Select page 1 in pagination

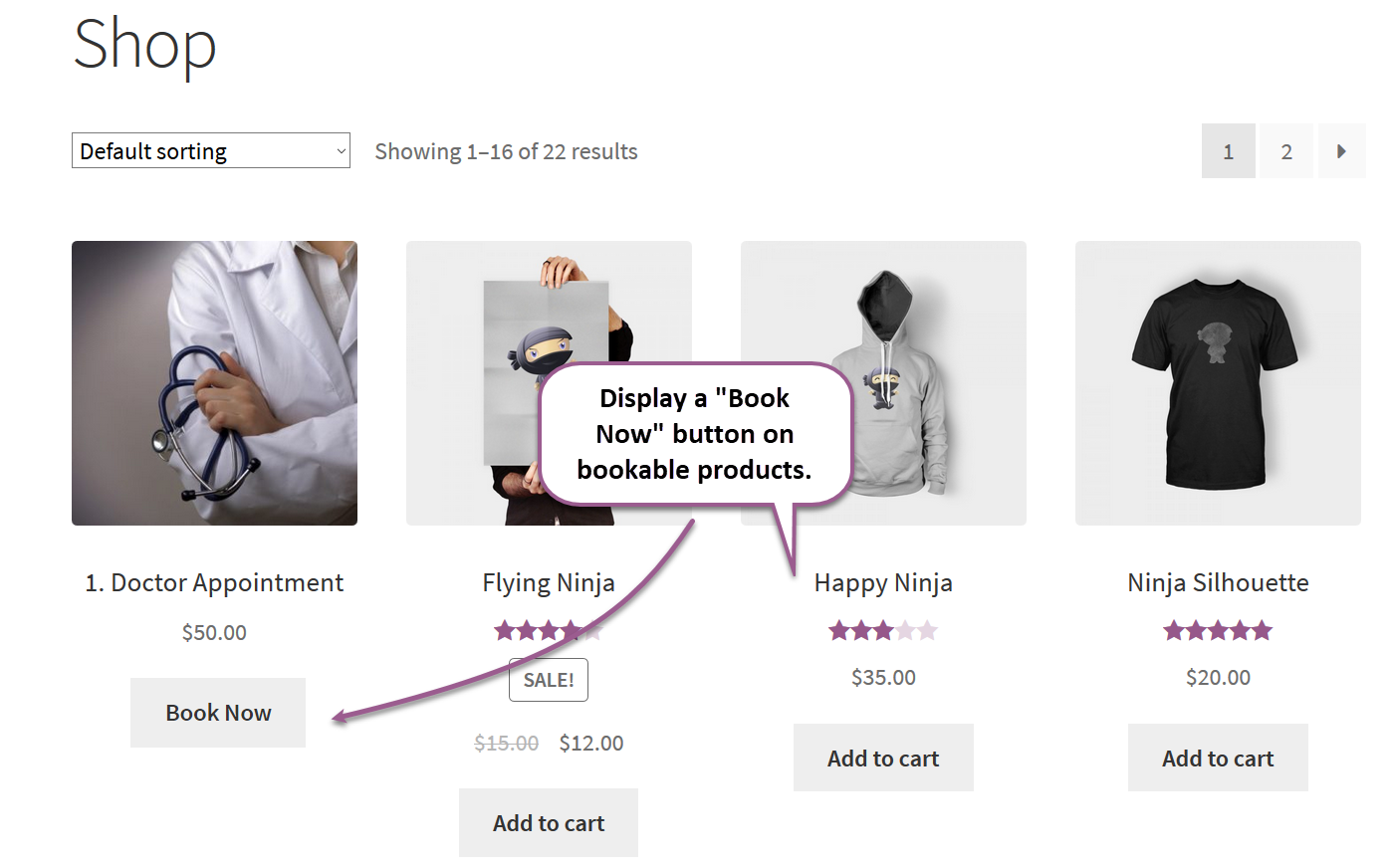pyautogui.click(x=1228, y=150)
